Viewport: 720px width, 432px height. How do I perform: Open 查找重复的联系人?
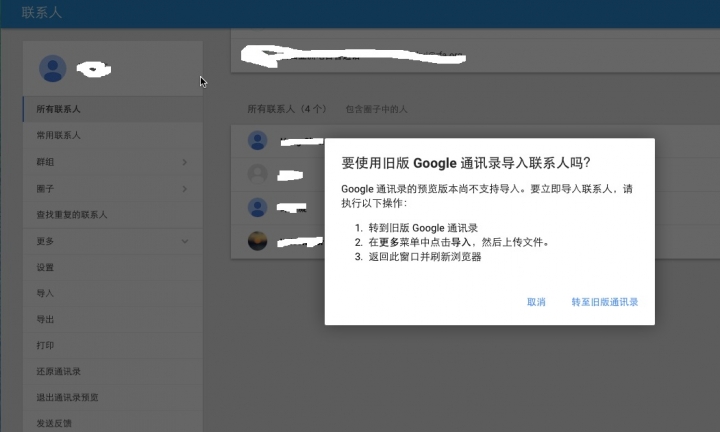click(x=113, y=215)
